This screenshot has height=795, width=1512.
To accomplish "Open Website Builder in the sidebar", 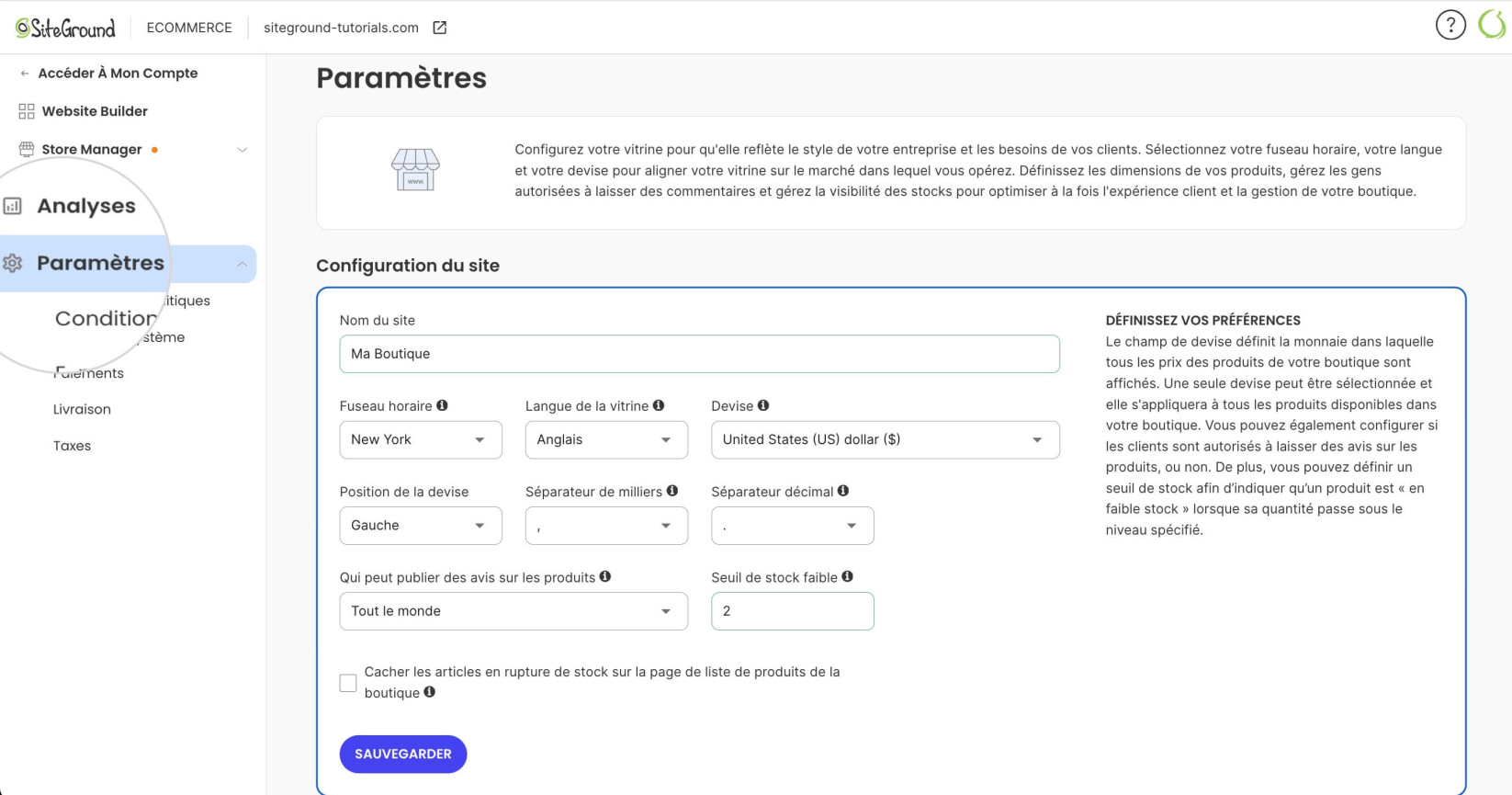I will (95, 111).
